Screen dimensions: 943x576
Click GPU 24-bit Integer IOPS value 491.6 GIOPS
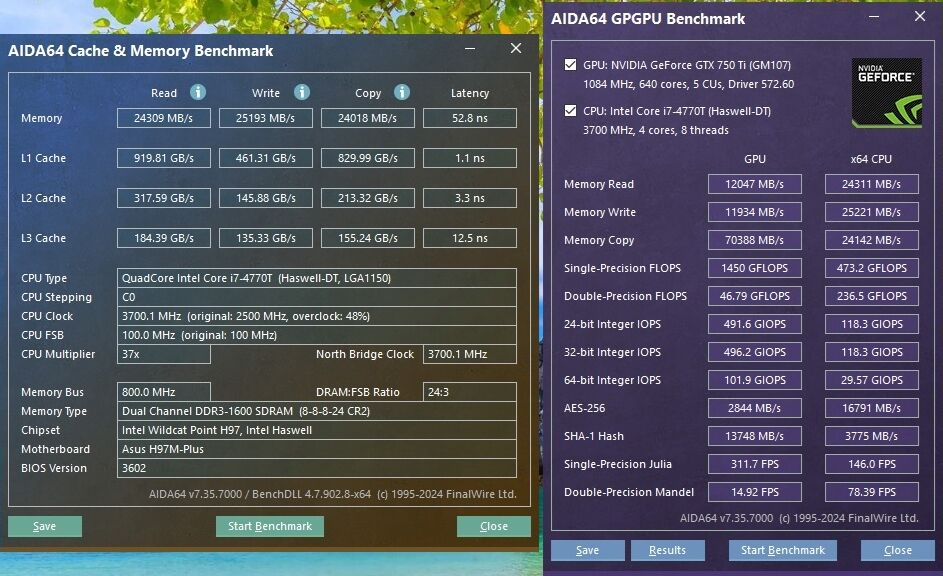tap(755, 324)
